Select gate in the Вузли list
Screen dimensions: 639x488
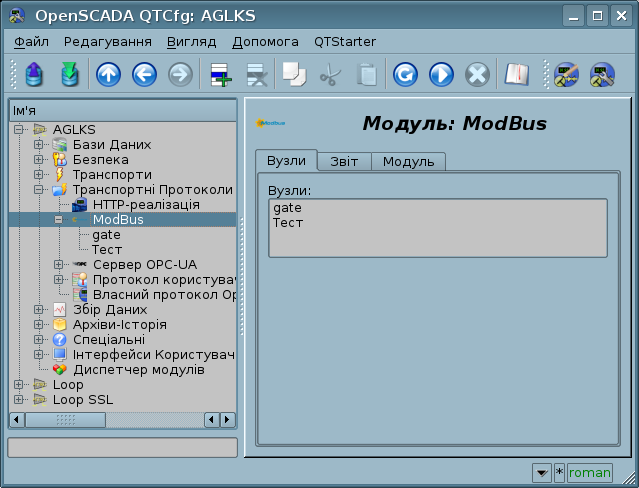click(x=287, y=207)
